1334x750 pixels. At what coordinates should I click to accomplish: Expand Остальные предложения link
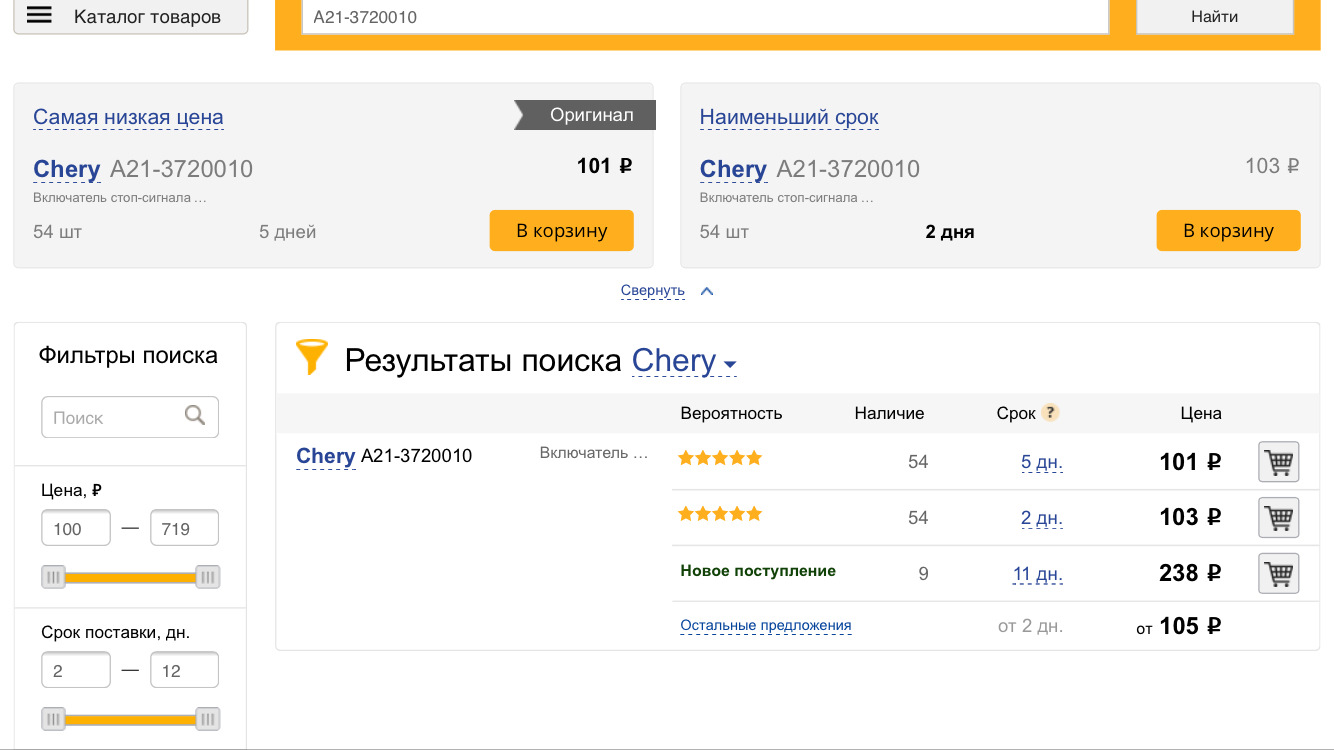766,626
